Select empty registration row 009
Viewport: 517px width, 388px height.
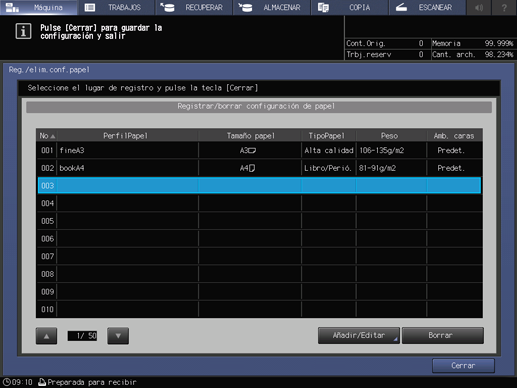[259, 292]
